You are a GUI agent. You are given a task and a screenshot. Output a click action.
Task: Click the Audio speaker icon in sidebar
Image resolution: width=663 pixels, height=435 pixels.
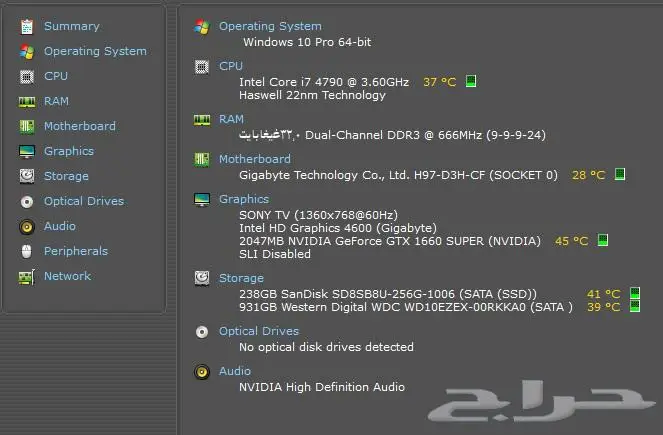[26, 226]
